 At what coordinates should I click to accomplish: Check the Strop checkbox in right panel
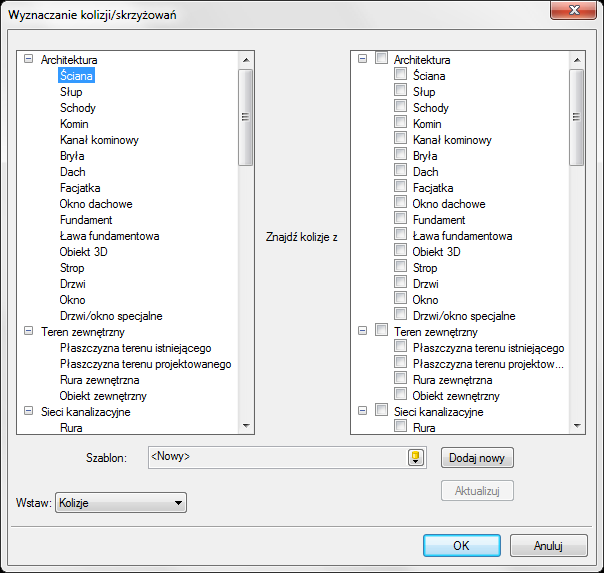[x=401, y=266]
